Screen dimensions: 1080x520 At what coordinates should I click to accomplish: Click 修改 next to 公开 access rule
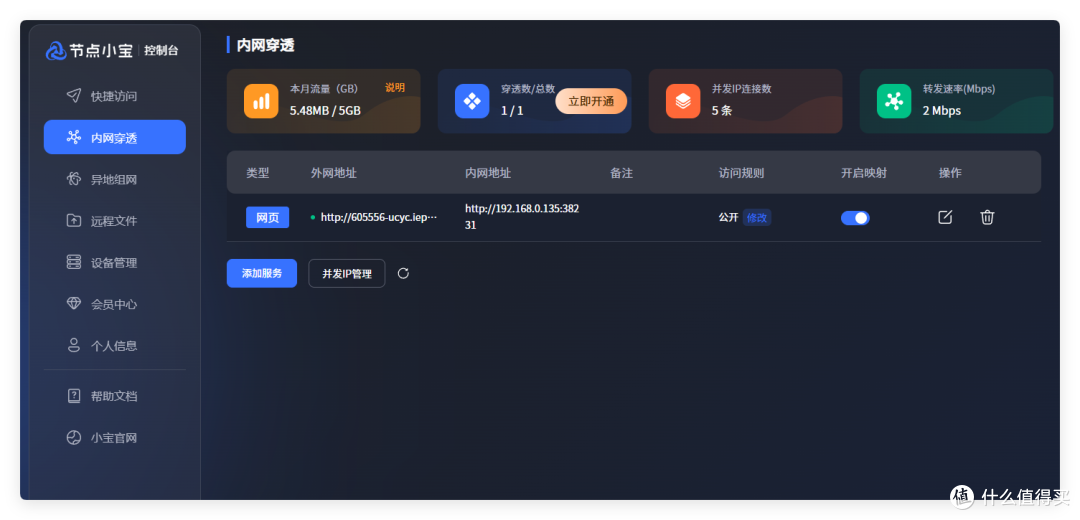756,218
